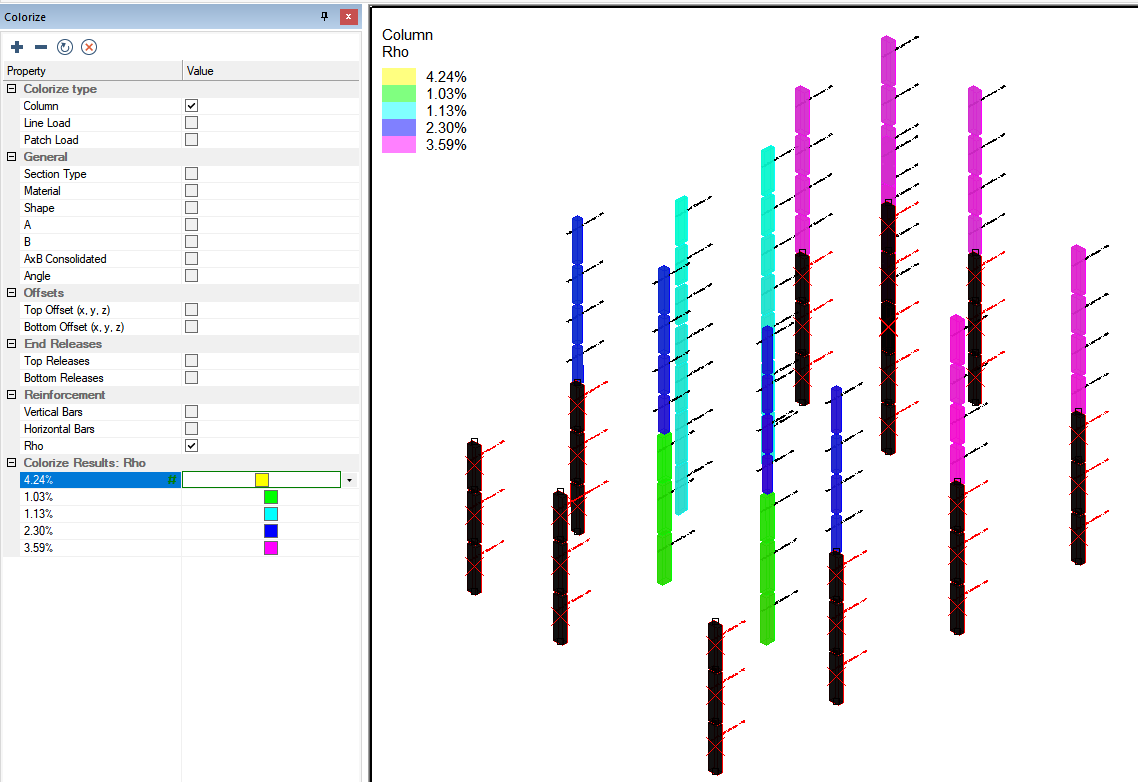Click the minus collapse-all icon
Image resolution: width=1138 pixels, height=782 pixels.
(41, 47)
